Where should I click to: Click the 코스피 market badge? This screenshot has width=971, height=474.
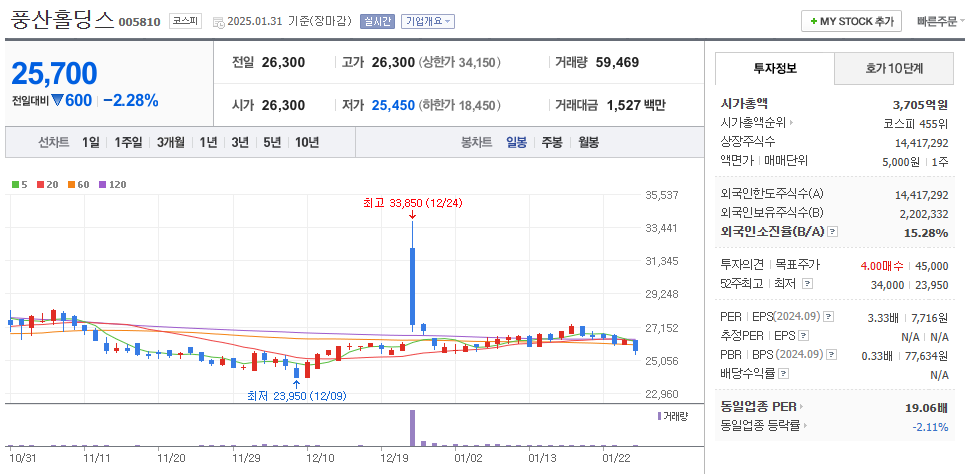pos(186,21)
